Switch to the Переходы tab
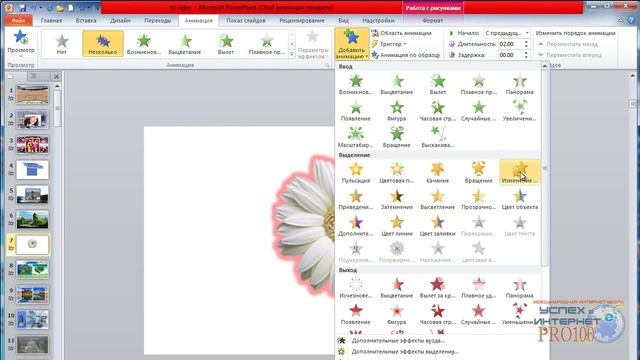The width and height of the screenshot is (640, 360). (x=158, y=20)
